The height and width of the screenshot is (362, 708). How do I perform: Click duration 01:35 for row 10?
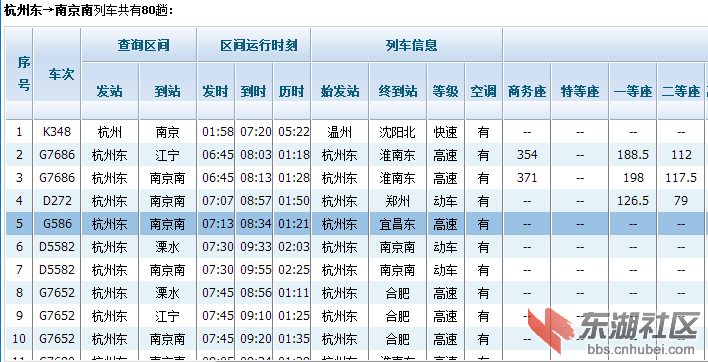tap(293, 339)
